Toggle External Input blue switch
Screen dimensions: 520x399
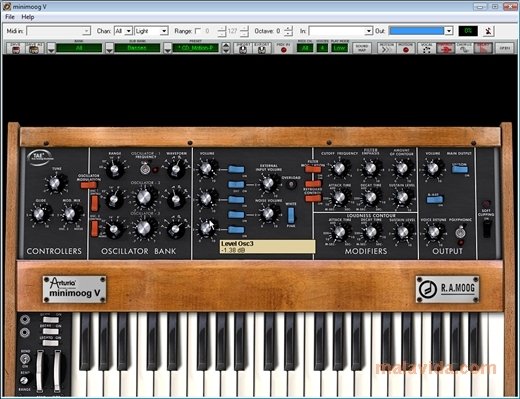[x=236, y=184]
